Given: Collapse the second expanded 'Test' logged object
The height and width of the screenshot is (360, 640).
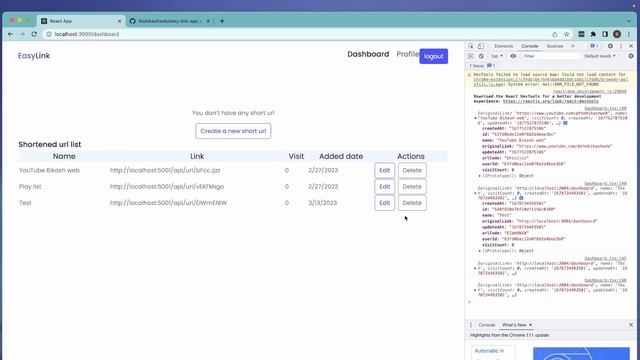Looking at the screenshot, I should coord(475,193).
